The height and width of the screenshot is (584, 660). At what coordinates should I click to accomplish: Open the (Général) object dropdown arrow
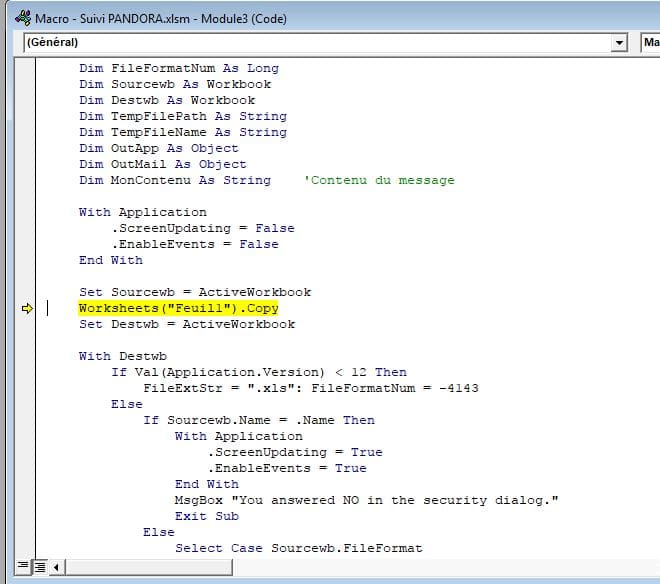[x=620, y=43]
